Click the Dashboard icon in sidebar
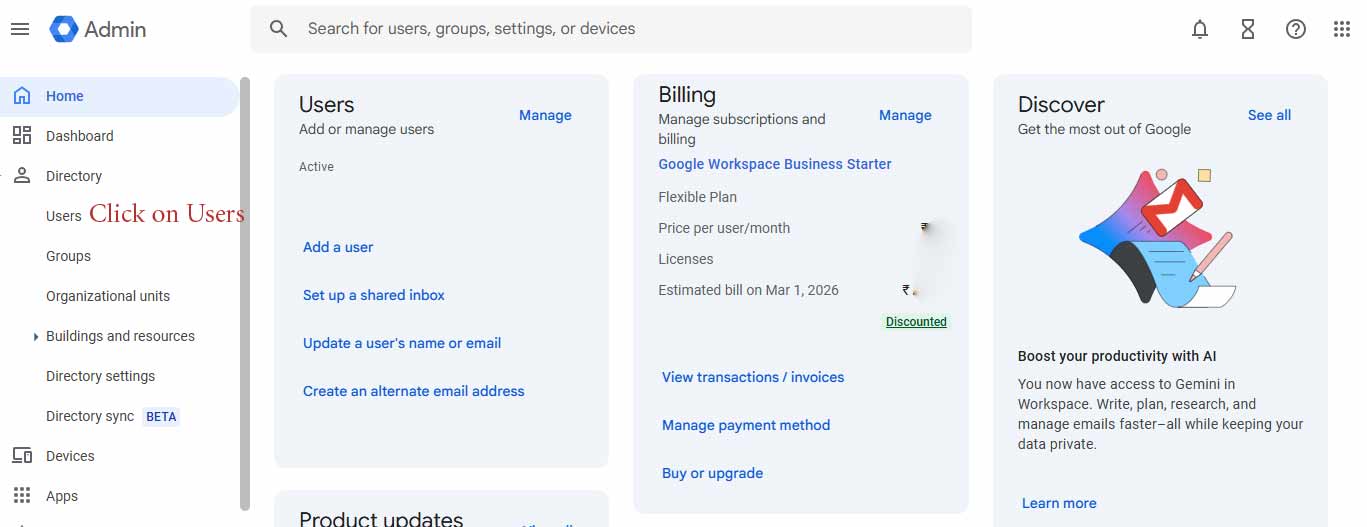The height and width of the screenshot is (527, 1367). coord(22,136)
